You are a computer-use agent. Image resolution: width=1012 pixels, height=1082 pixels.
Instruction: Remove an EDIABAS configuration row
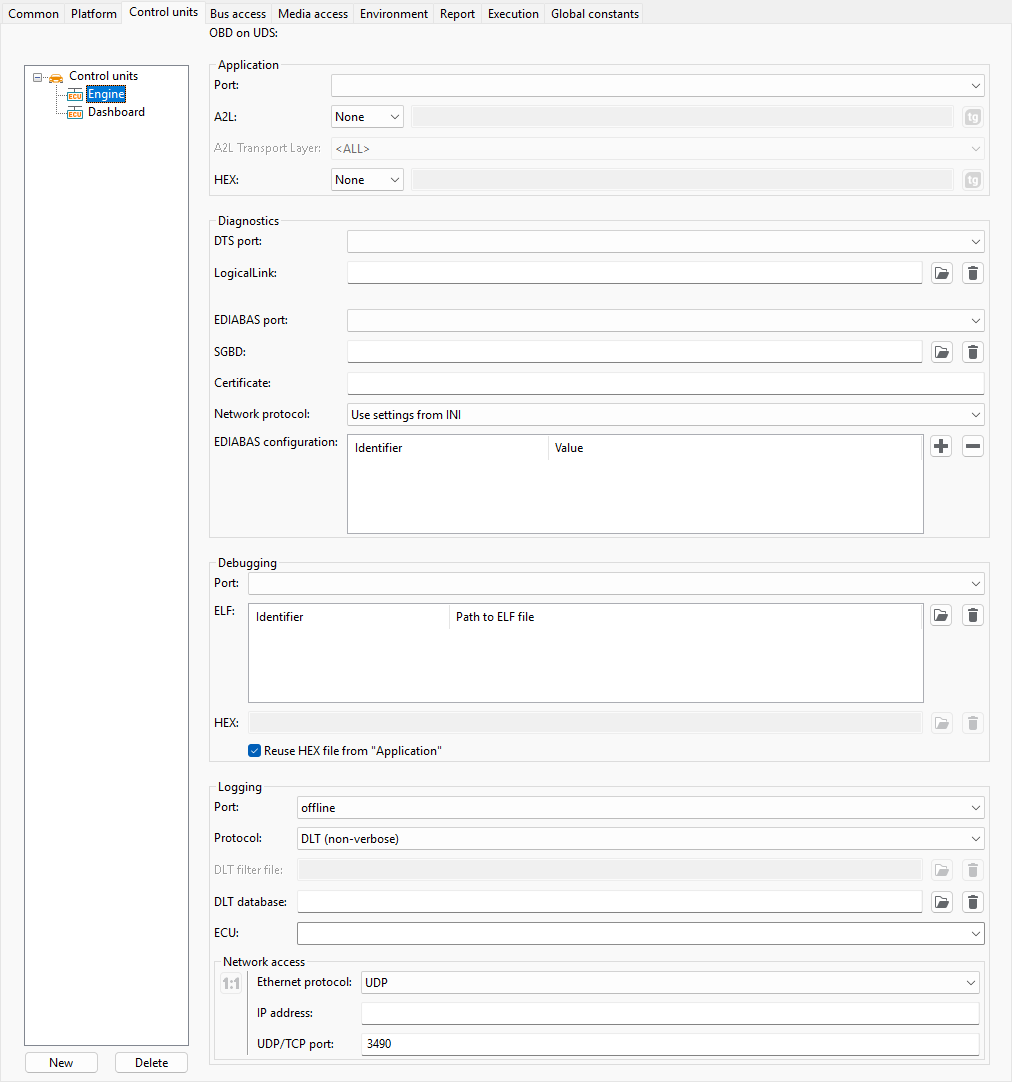973,446
